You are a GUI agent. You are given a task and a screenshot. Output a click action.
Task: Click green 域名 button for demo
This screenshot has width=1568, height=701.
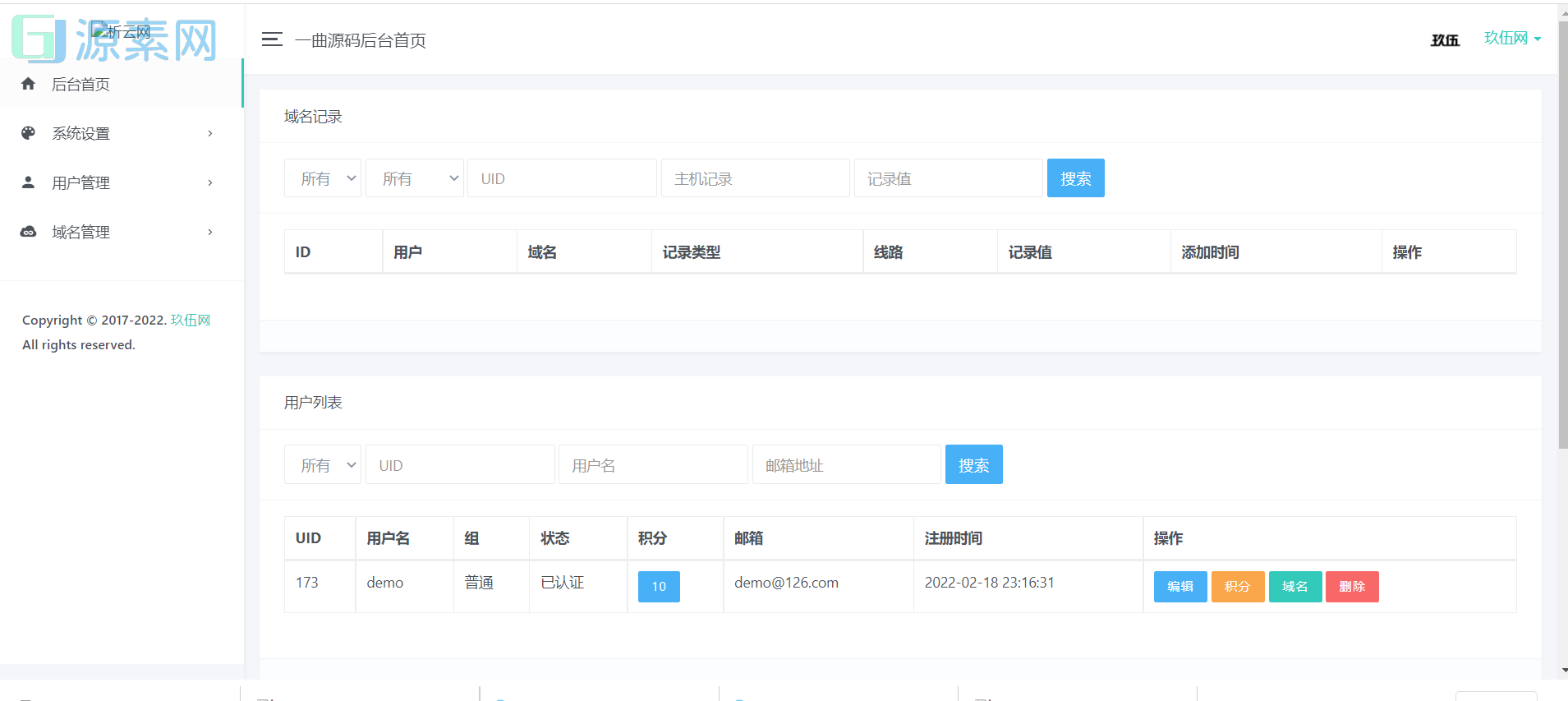[1295, 587]
